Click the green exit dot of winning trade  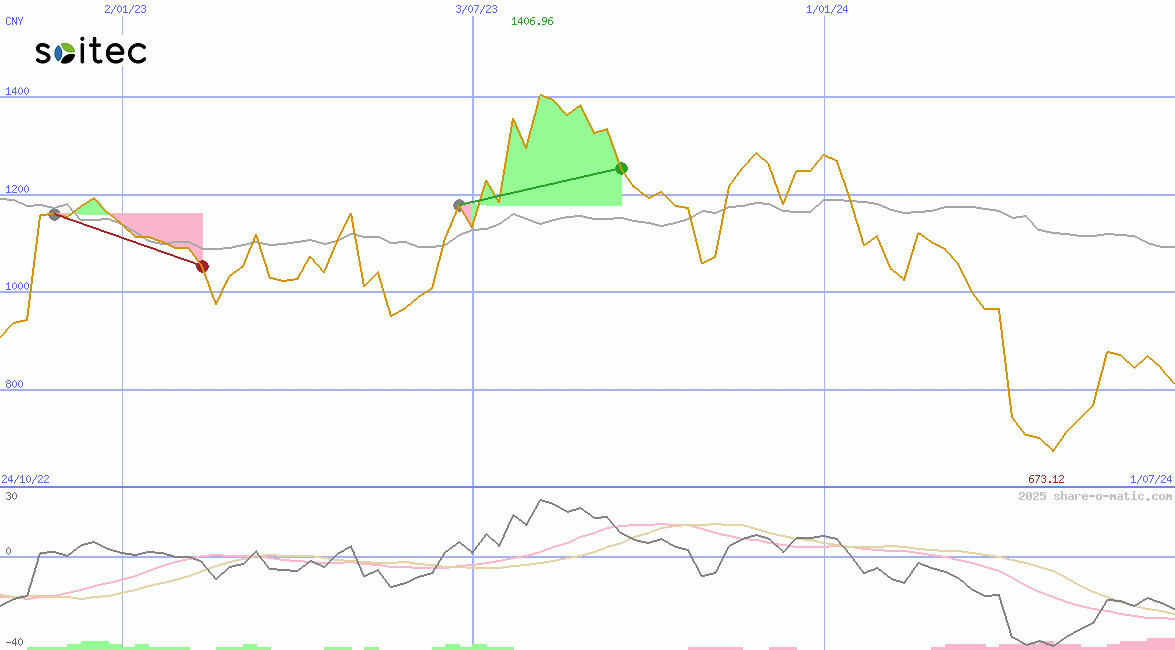[621, 168]
